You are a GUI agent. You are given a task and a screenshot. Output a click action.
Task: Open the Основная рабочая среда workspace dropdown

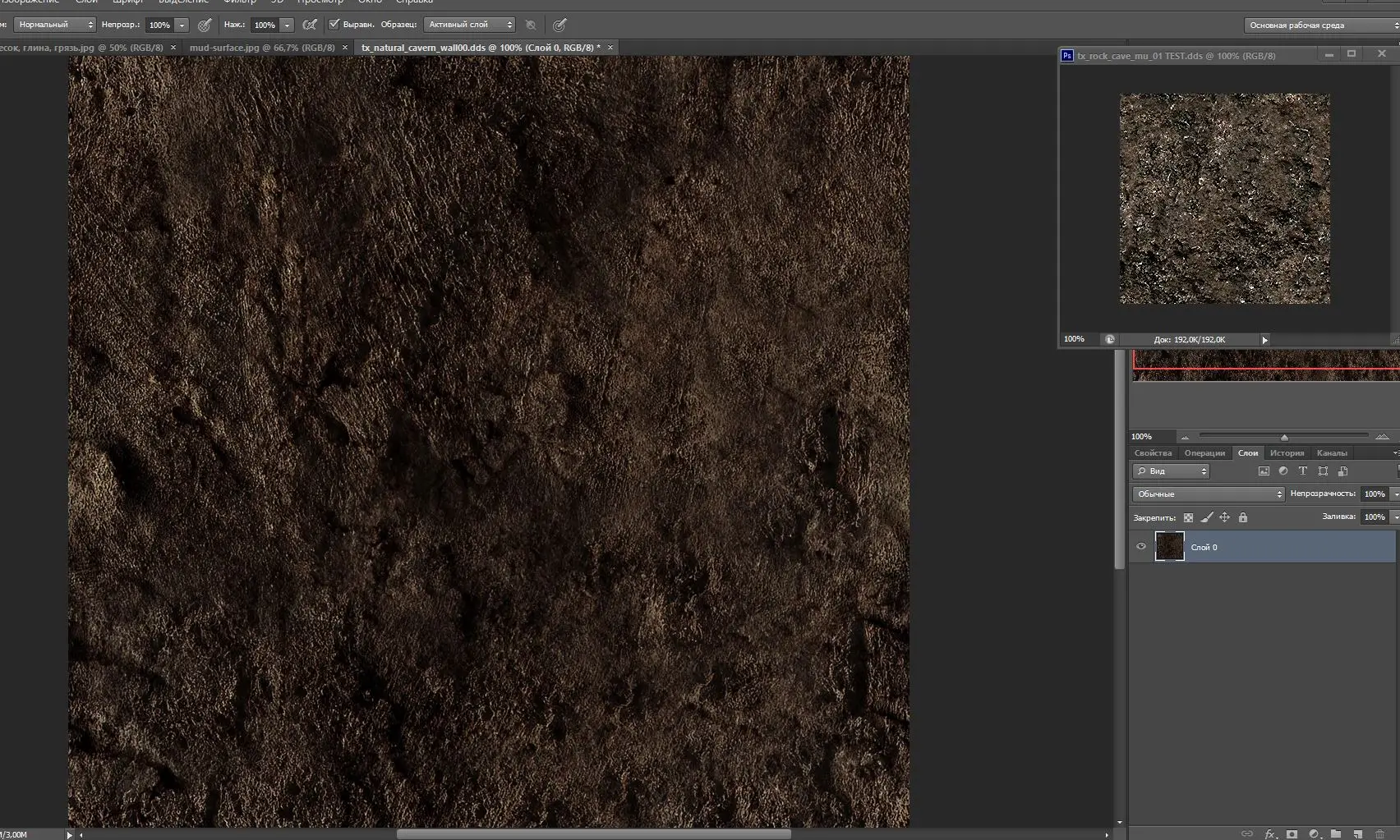[x=1322, y=25]
